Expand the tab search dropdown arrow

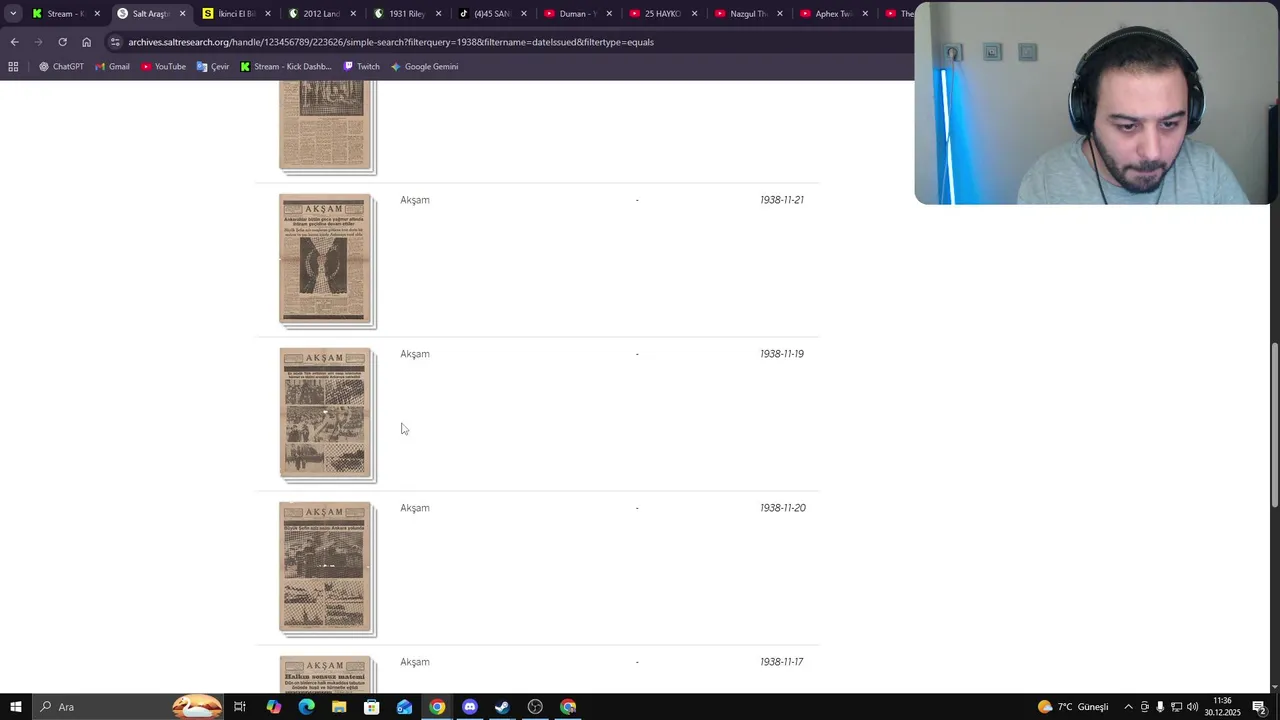[x=13, y=14]
